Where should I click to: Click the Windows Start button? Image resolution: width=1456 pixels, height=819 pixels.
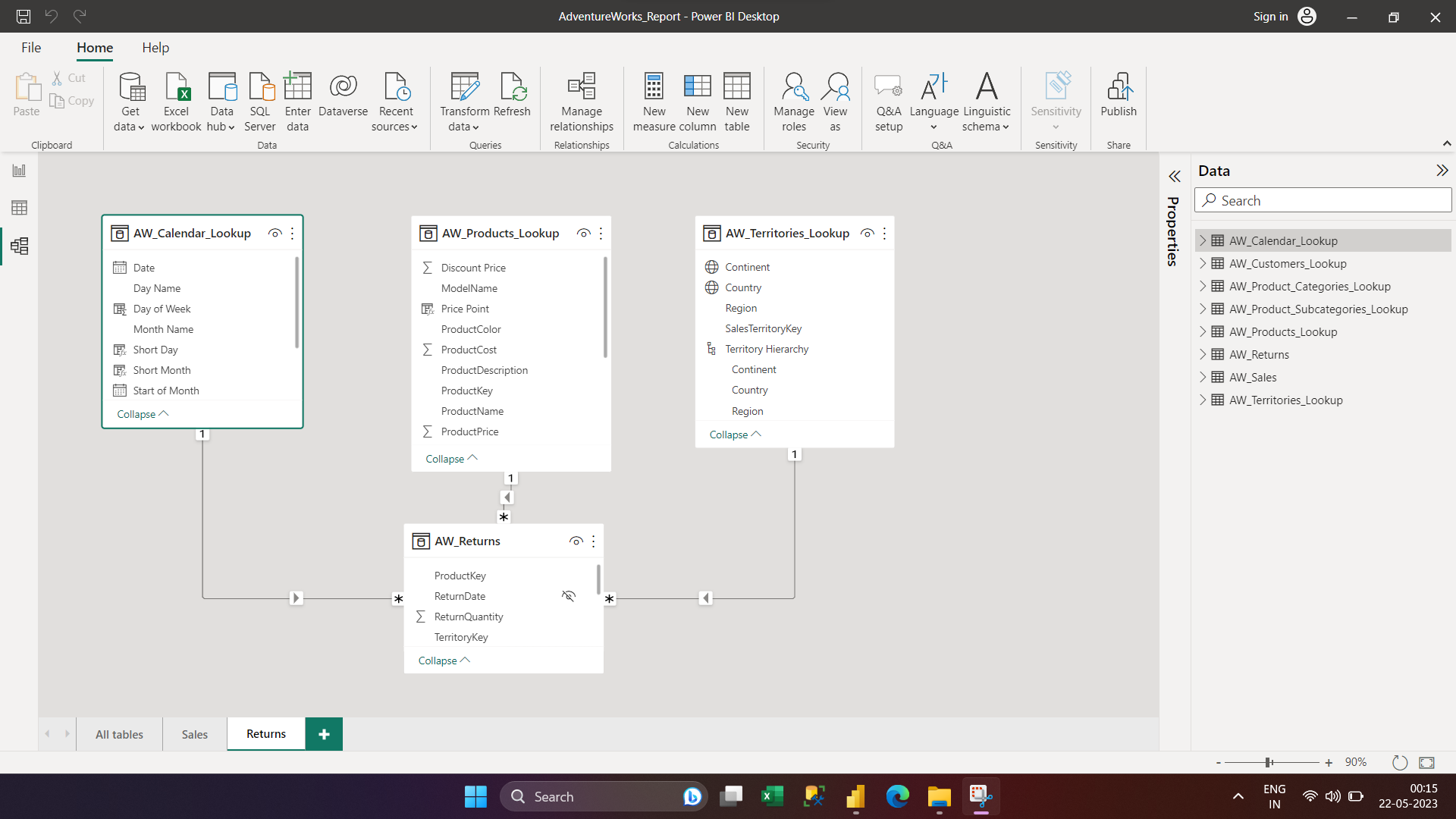[475, 797]
